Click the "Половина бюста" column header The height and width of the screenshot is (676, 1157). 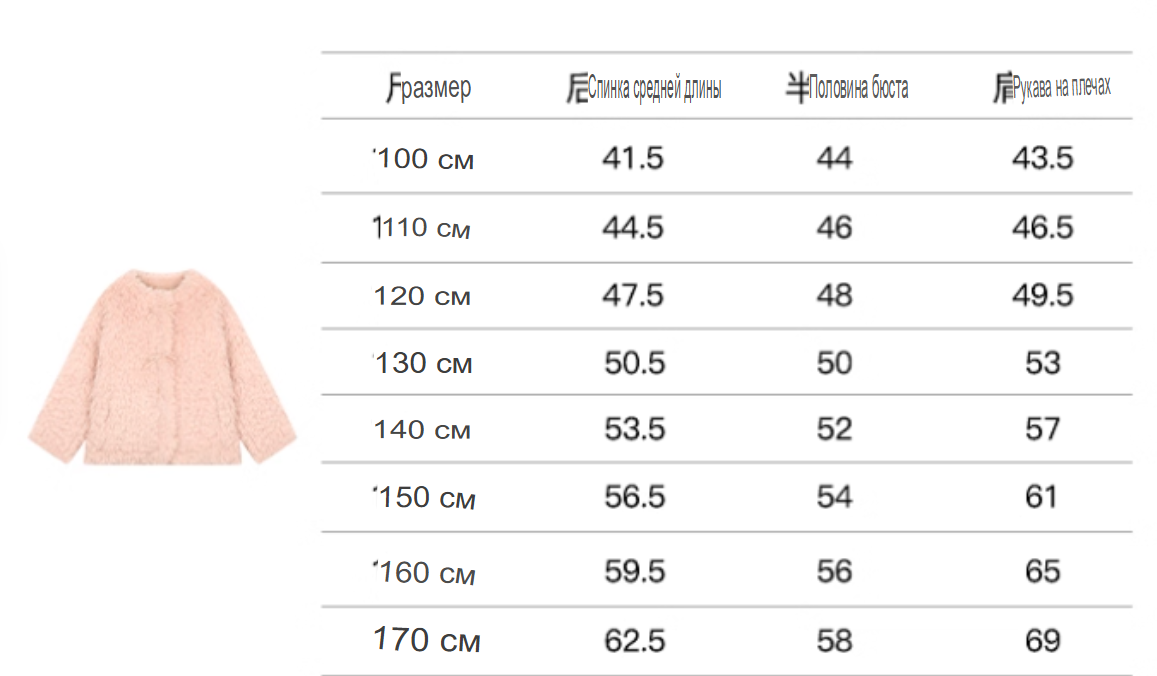tap(847, 88)
